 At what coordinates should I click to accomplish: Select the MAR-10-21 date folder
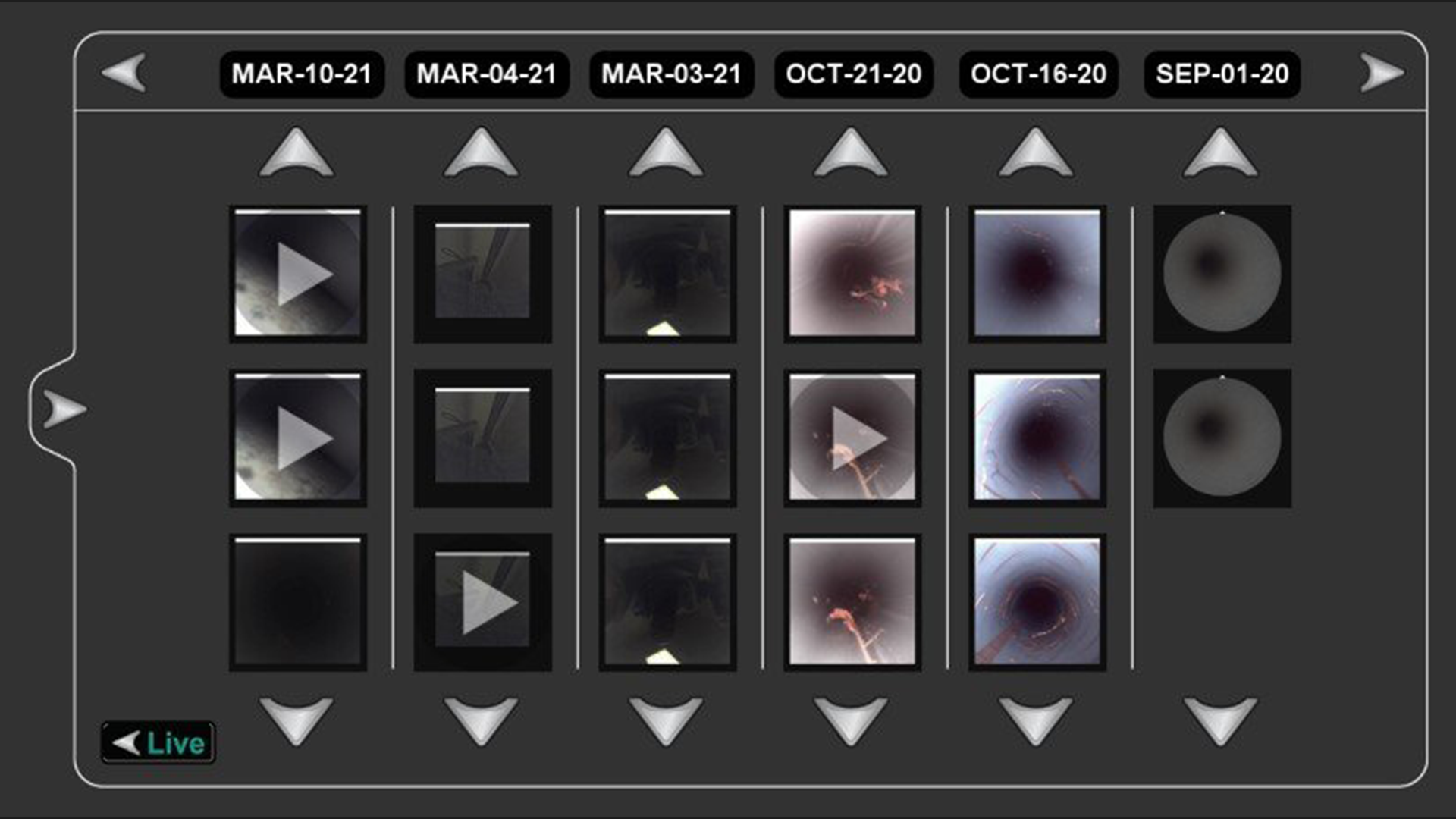[x=302, y=74]
